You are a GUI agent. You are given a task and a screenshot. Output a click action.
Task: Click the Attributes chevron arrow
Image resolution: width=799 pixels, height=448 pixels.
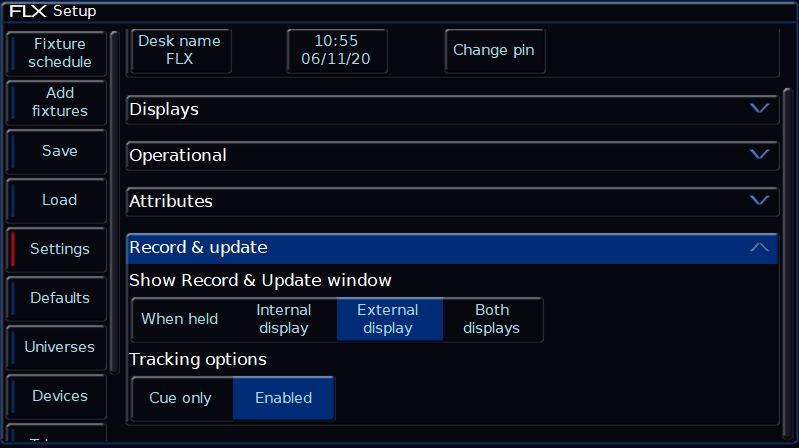(759, 200)
